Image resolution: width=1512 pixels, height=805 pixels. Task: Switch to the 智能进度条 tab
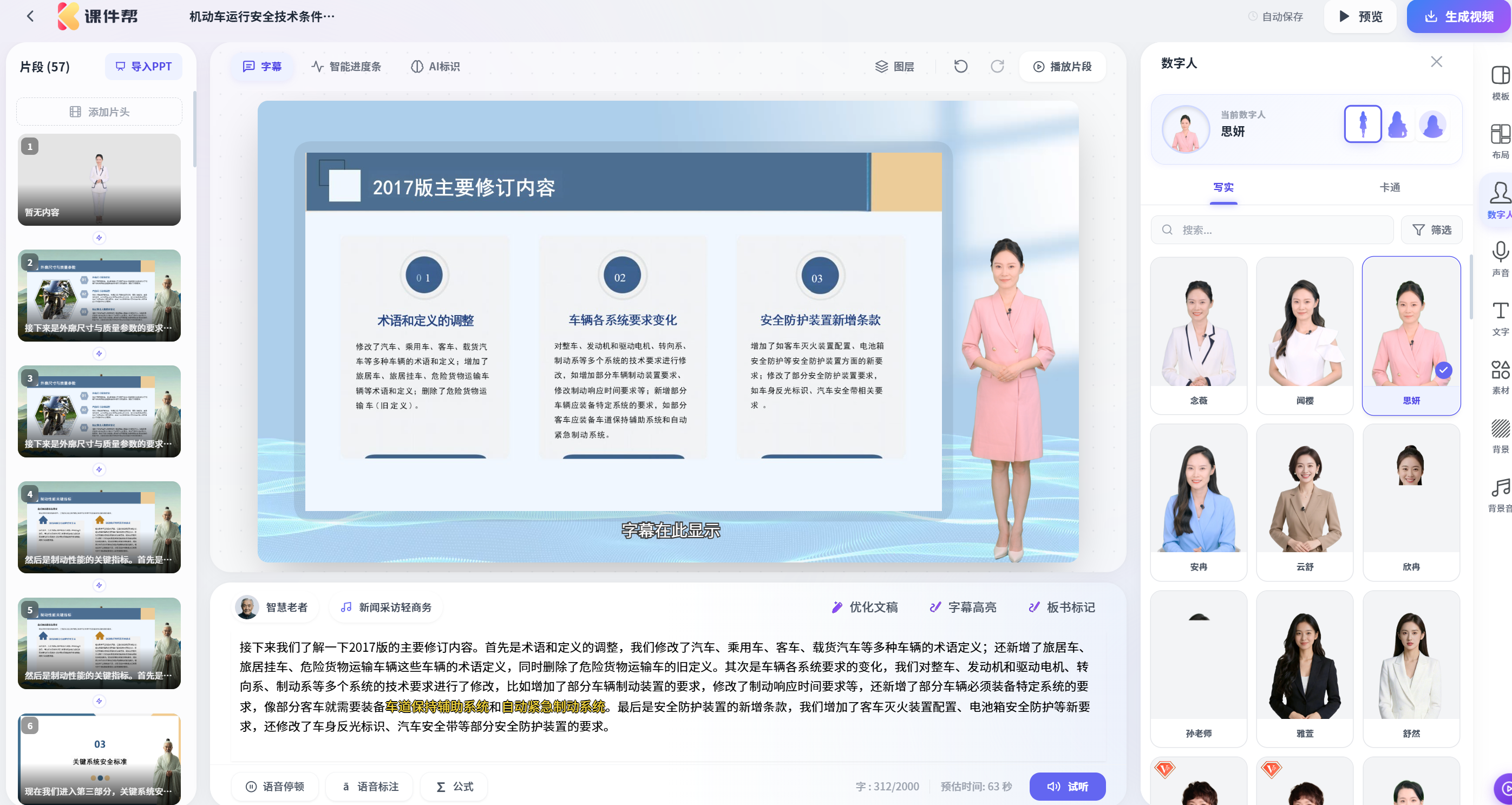click(x=346, y=67)
